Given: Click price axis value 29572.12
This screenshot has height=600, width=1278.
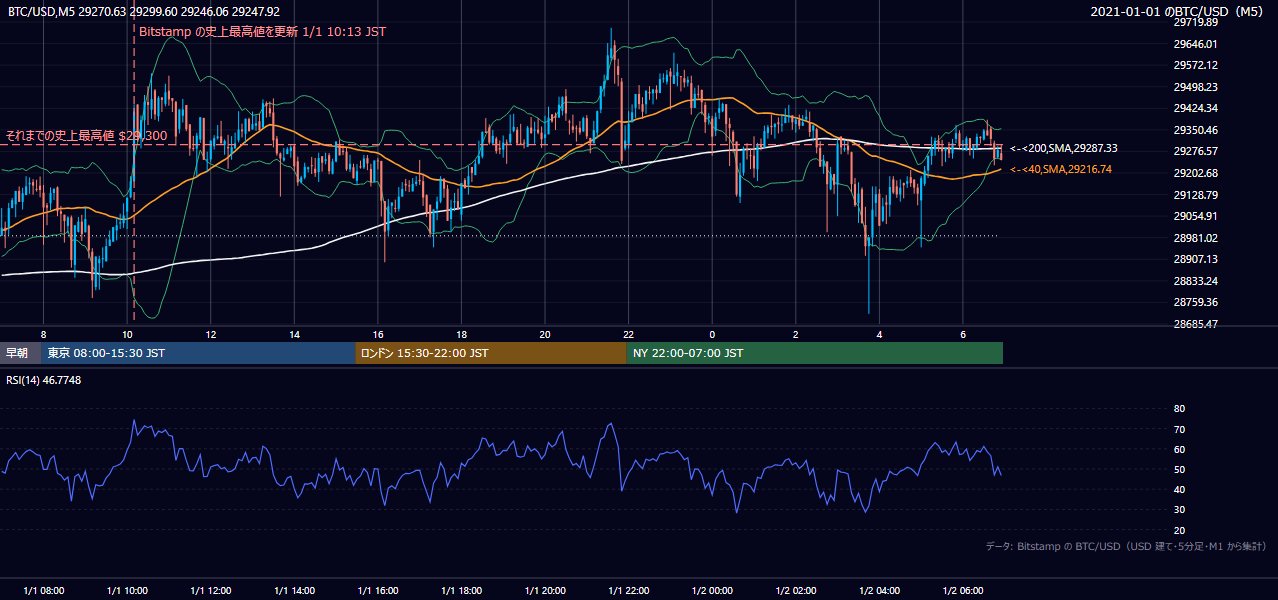Looking at the screenshot, I should (x=1196, y=65).
